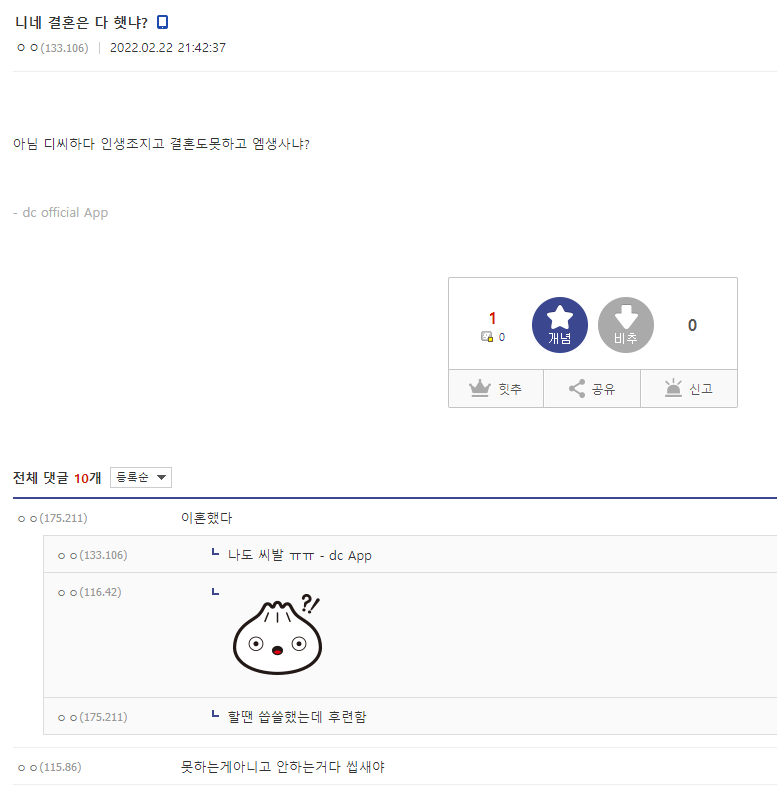Image resolution: width=777 pixels, height=792 pixels.
Task: Click the comment text 이혼했다
Action: click(206, 518)
